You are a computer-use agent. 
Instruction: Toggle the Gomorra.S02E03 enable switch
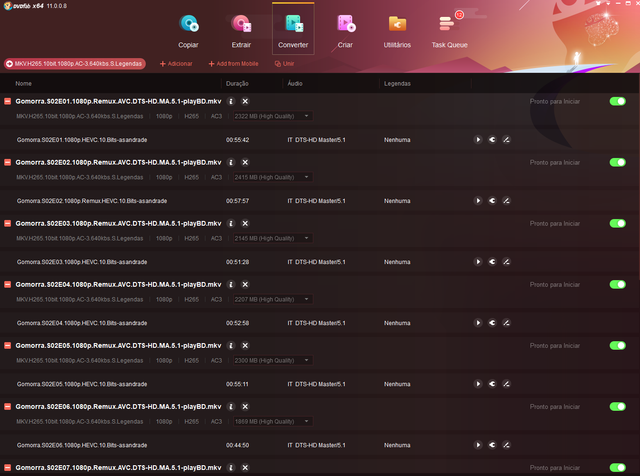pyautogui.click(x=618, y=223)
